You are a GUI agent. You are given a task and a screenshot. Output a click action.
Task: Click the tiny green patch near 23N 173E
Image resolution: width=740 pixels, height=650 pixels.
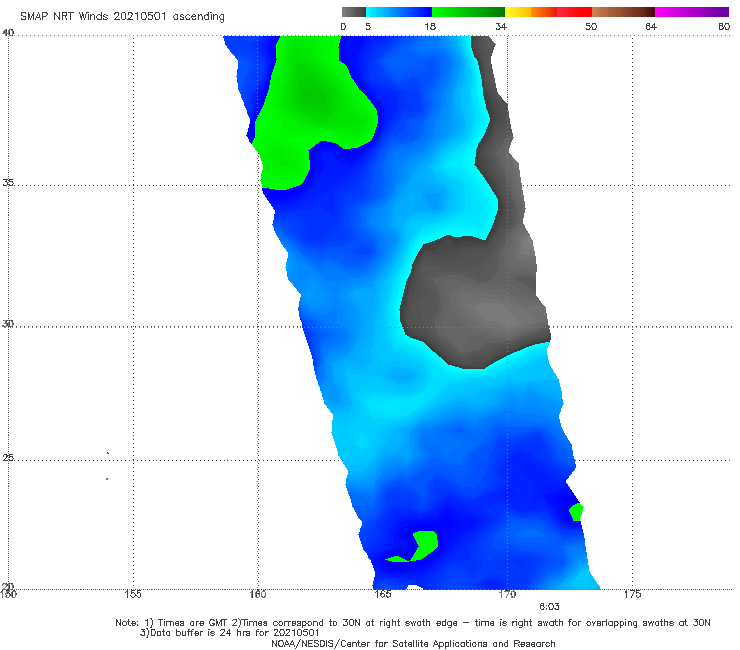576,512
